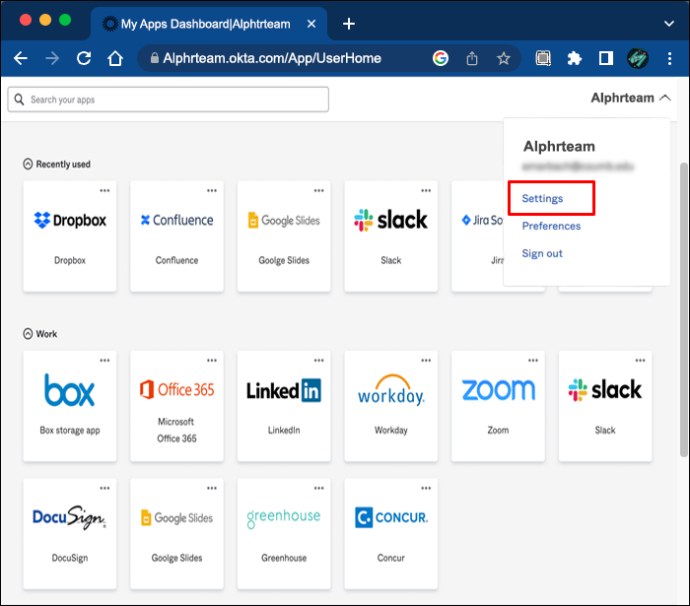690x606 pixels.
Task: Launch Google Slides in Work section
Action: 177,534
